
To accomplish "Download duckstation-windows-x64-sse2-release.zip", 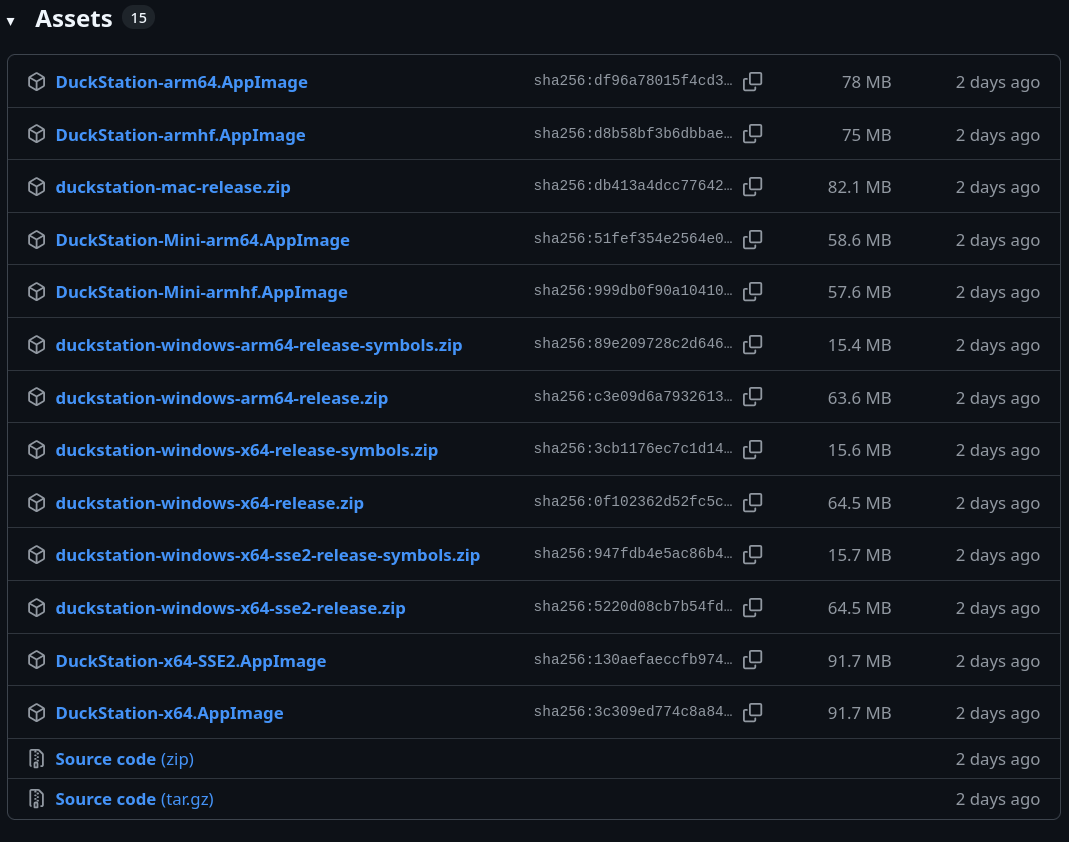I will click(x=230, y=608).
